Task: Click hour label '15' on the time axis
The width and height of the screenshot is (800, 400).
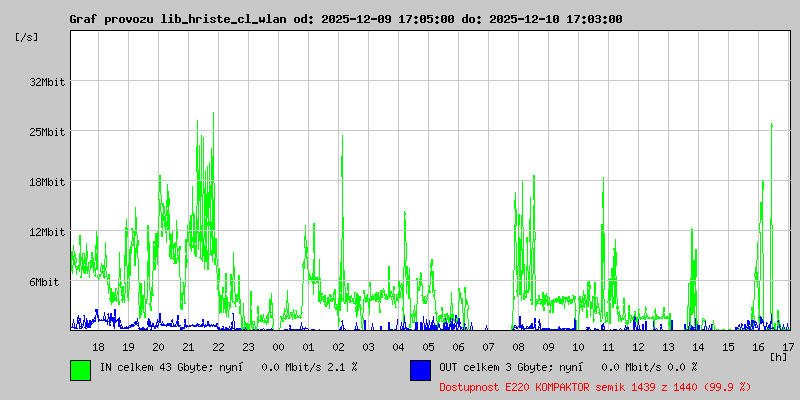Action: click(x=728, y=347)
